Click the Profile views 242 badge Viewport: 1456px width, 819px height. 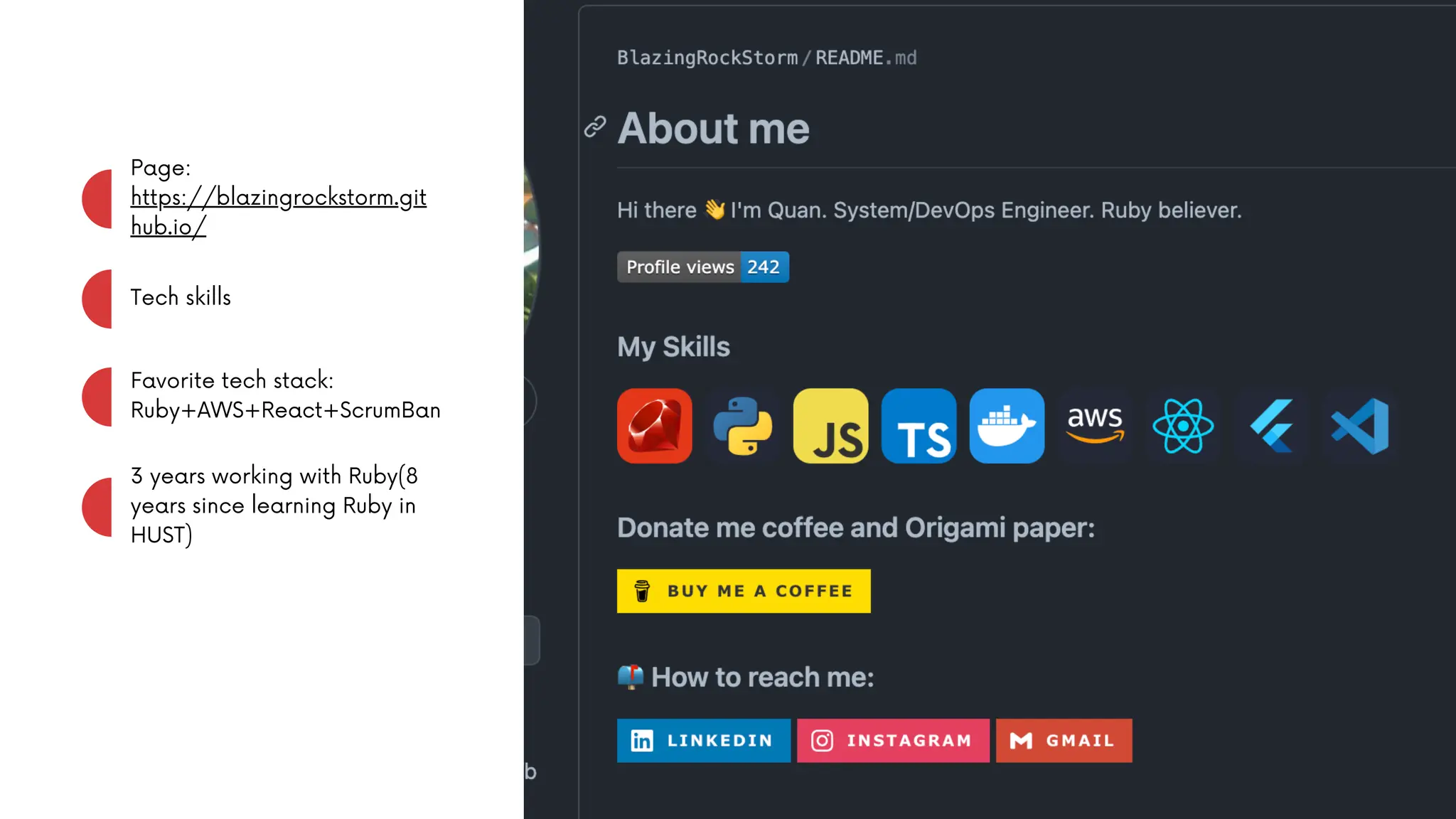coord(703,267)
